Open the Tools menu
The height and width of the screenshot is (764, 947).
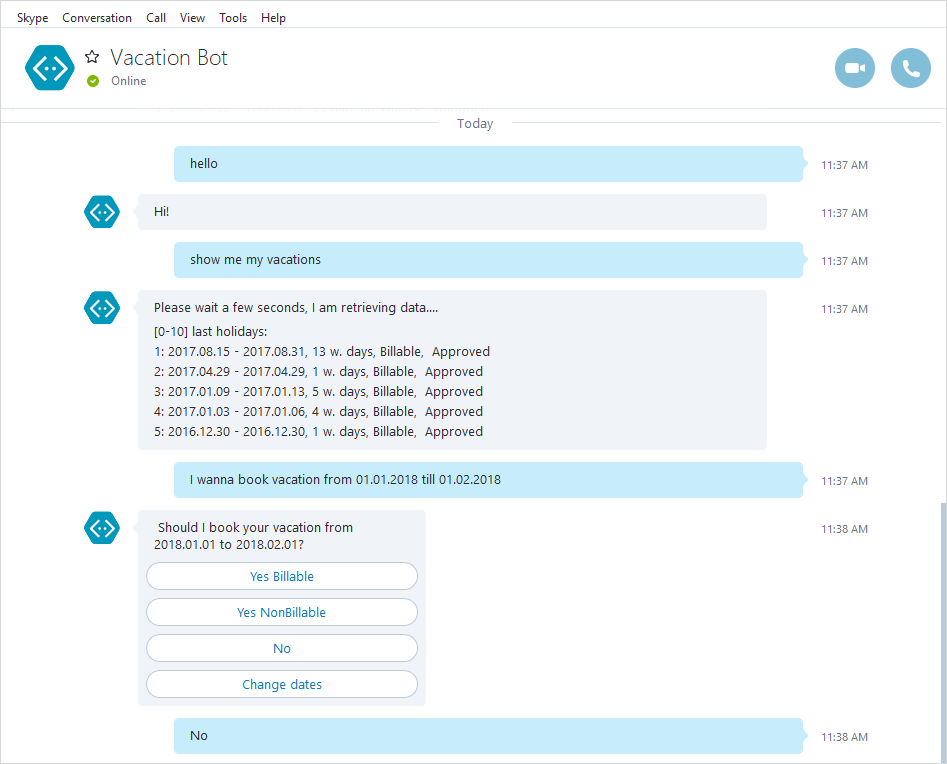tap(233, 17)
